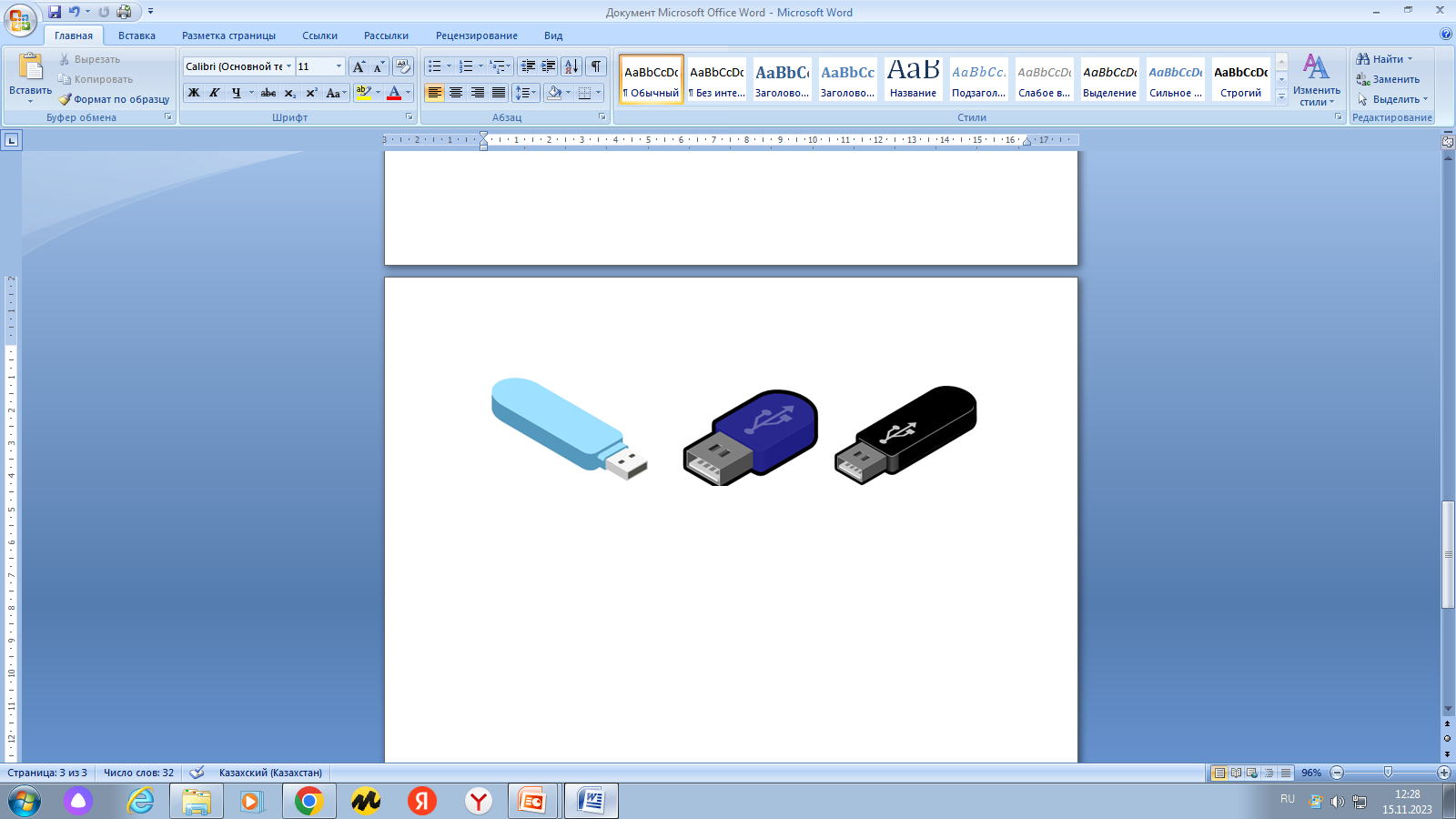The height and width of the screenshot is (819, 1456).
Task: Apply the red font color
Action: (394, 93)
